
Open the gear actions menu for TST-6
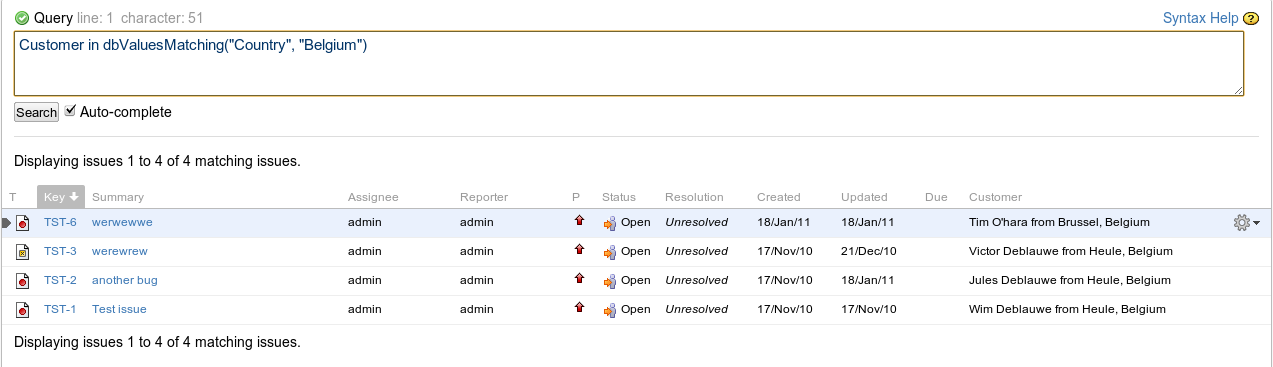(1246, 223)
